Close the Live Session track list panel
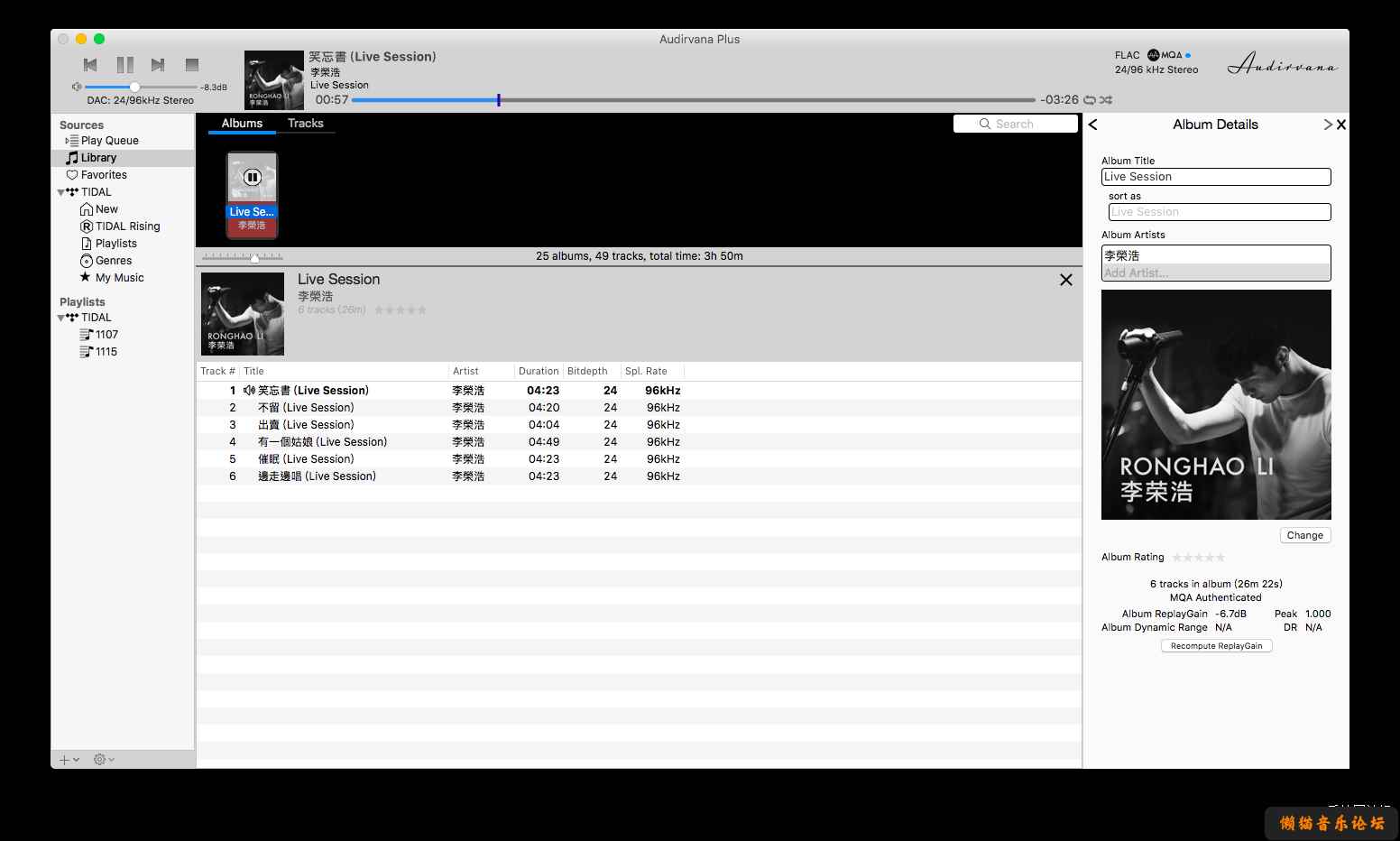 tap(1066, 280)
